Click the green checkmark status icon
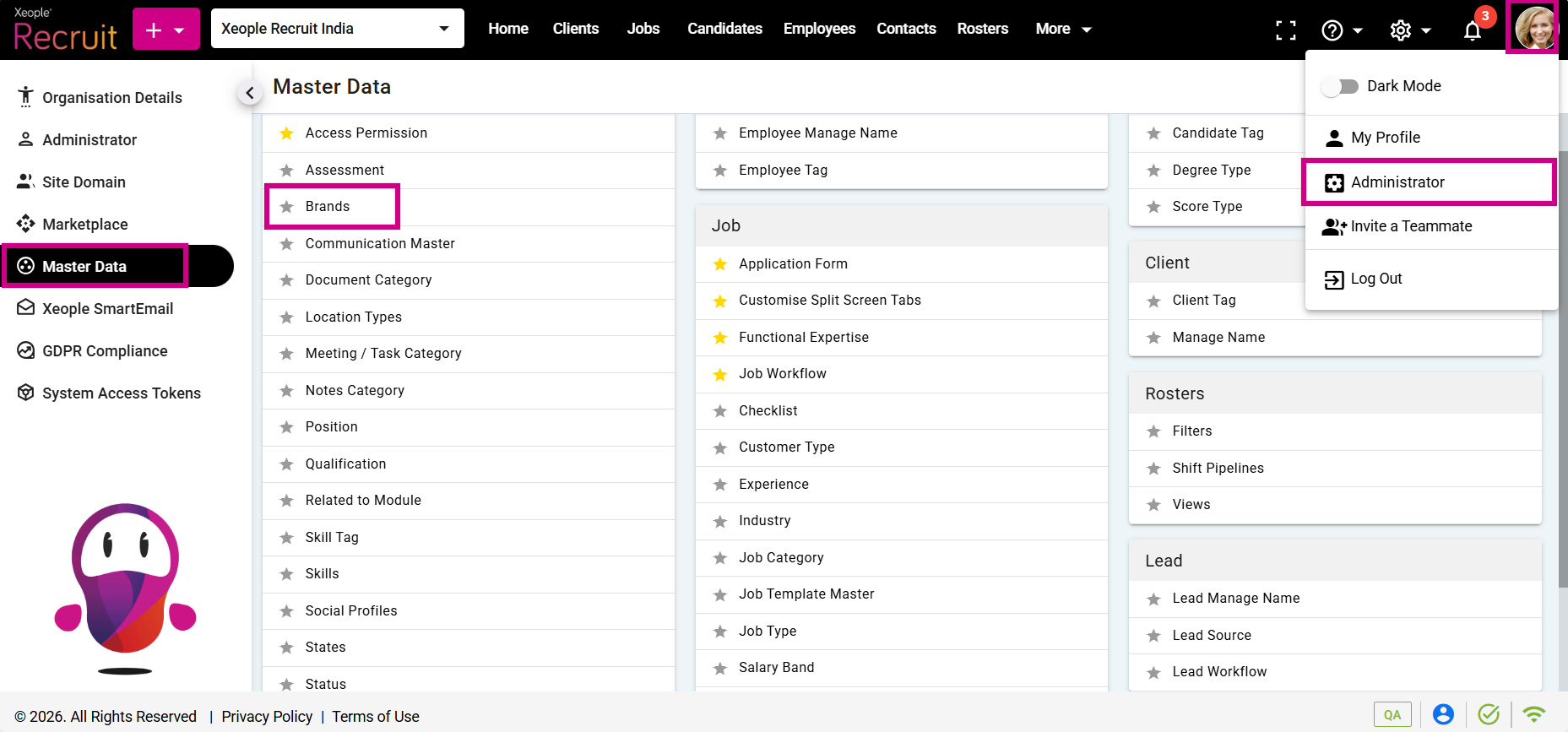 [1489, 714]
